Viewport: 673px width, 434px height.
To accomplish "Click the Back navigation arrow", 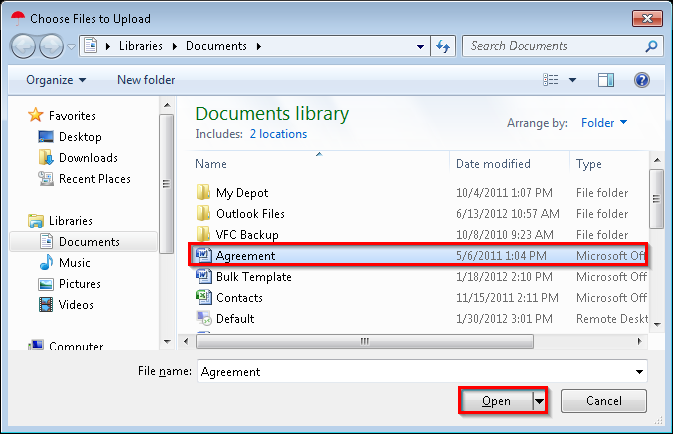I will coord(24,46).
